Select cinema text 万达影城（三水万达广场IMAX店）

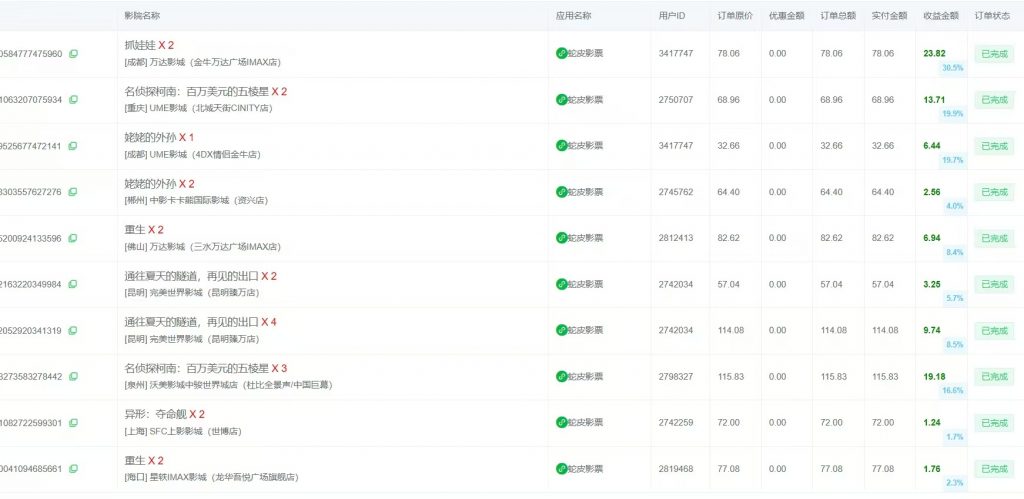pos(215,246)
